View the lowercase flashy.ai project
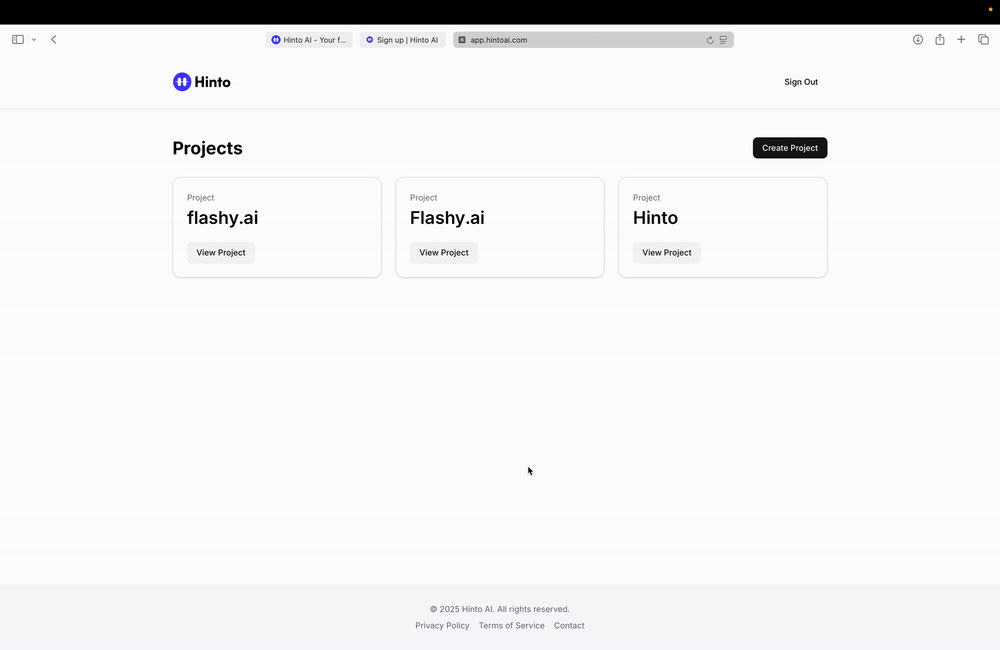 pos(221,253)
